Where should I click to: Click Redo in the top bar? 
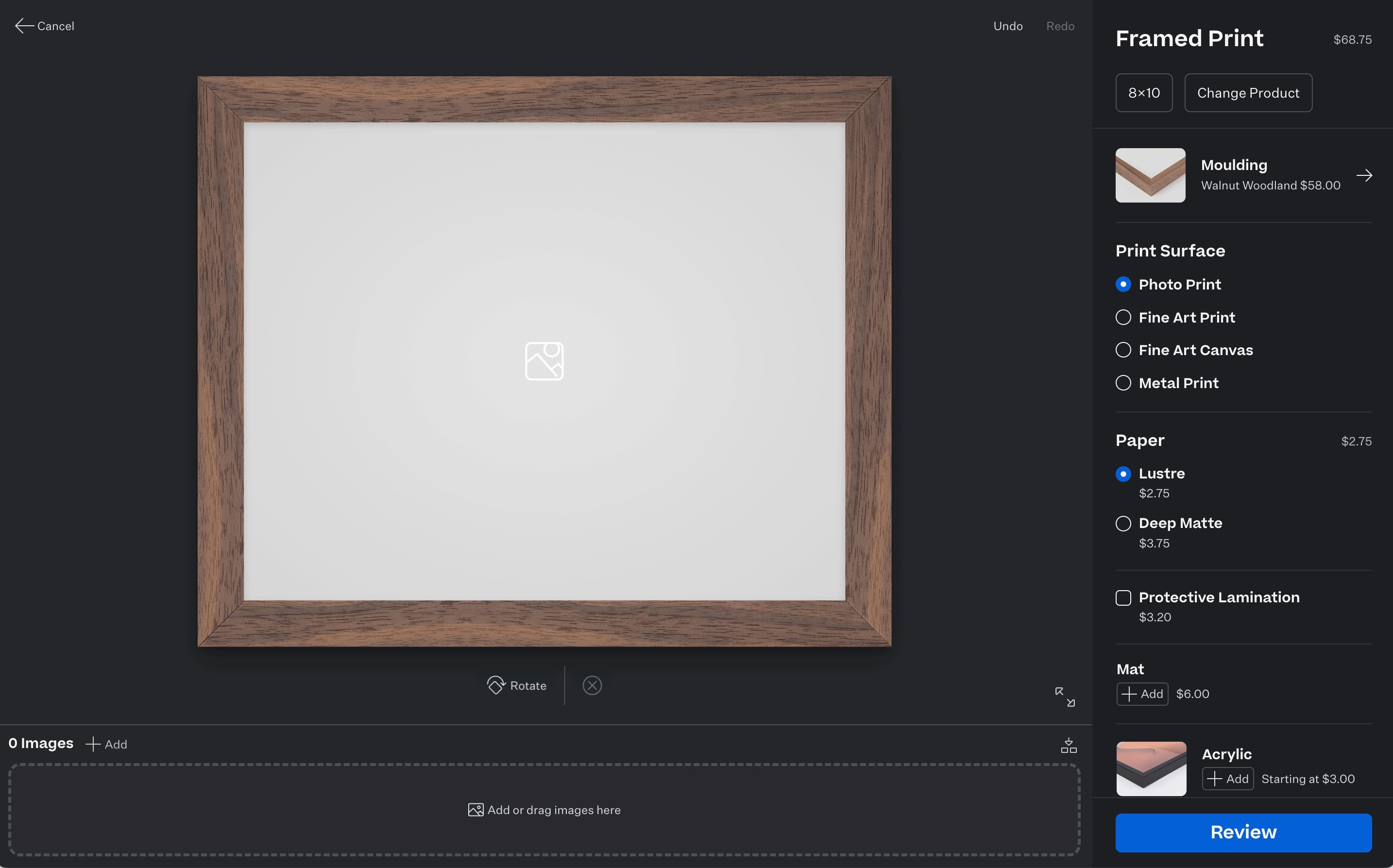click(x=1059, y=25)
